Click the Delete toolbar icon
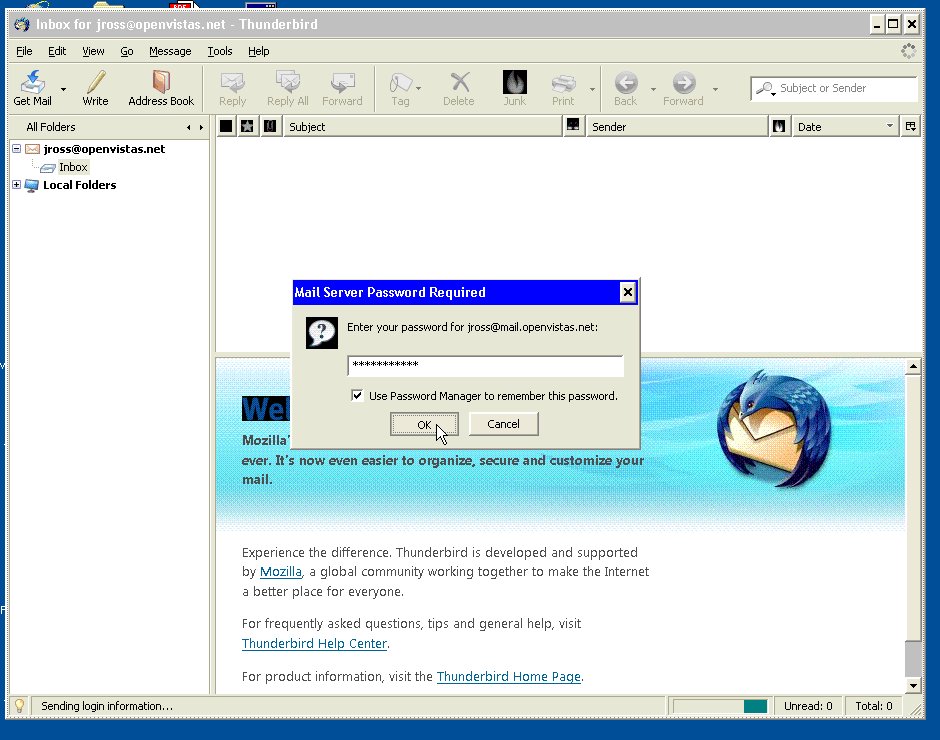This screenshot has height=740, width=940. point(459,82)
